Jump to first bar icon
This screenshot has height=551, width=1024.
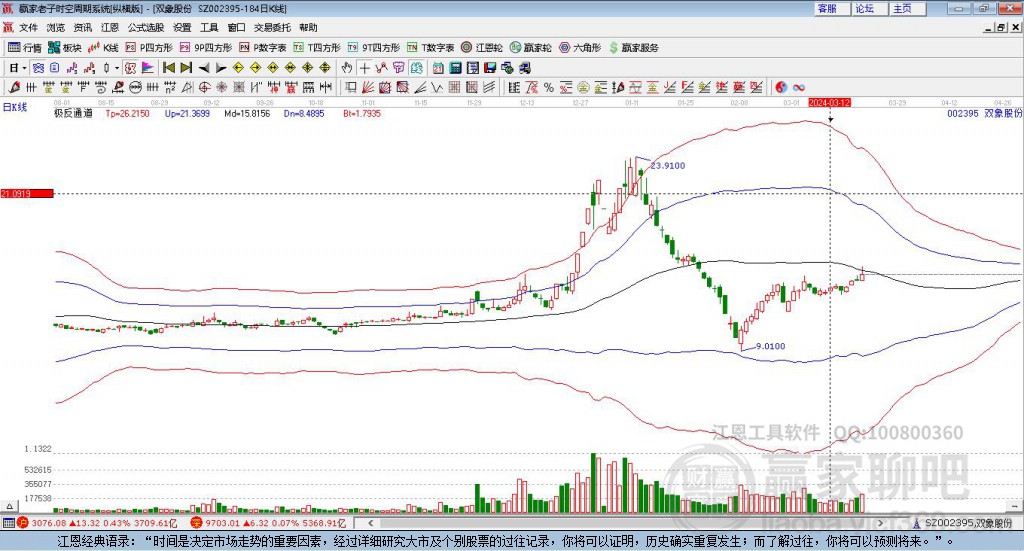tap(168, 68)
